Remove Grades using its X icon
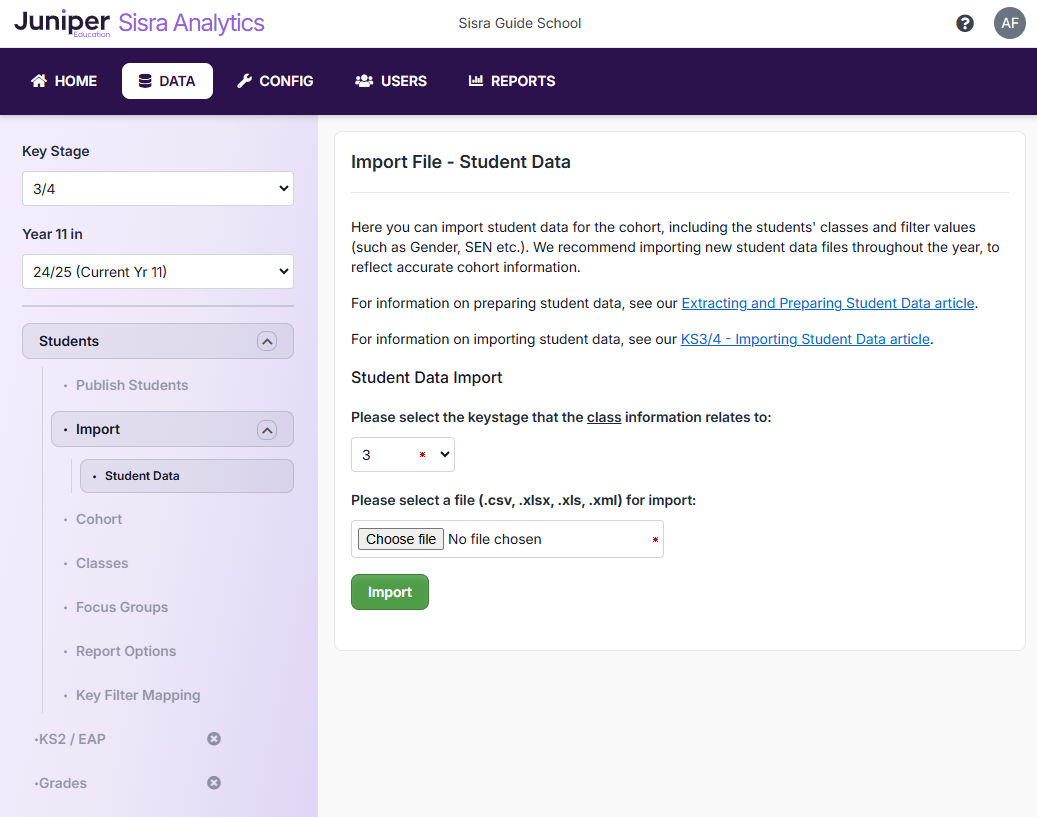Screen dimensions: 1037x817 click(214, 783)
